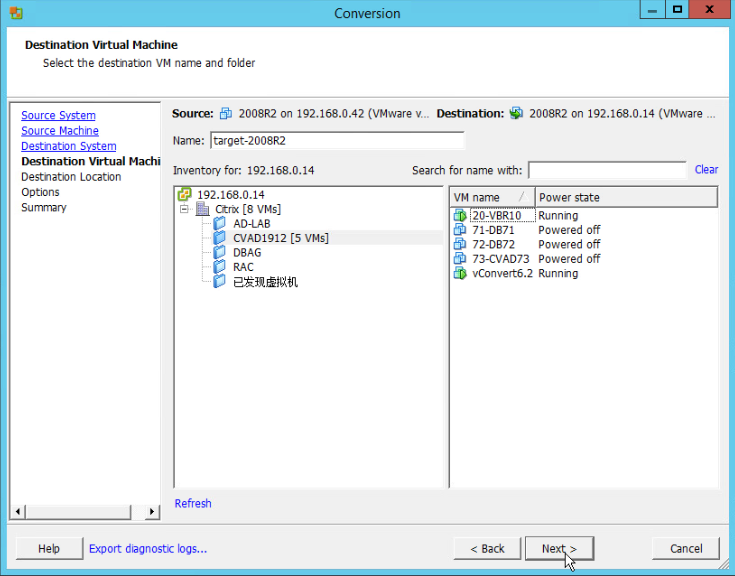This screenshot has height=576, width=735.
Task: Click the RAC folder icon
Action: click(219, 267)
